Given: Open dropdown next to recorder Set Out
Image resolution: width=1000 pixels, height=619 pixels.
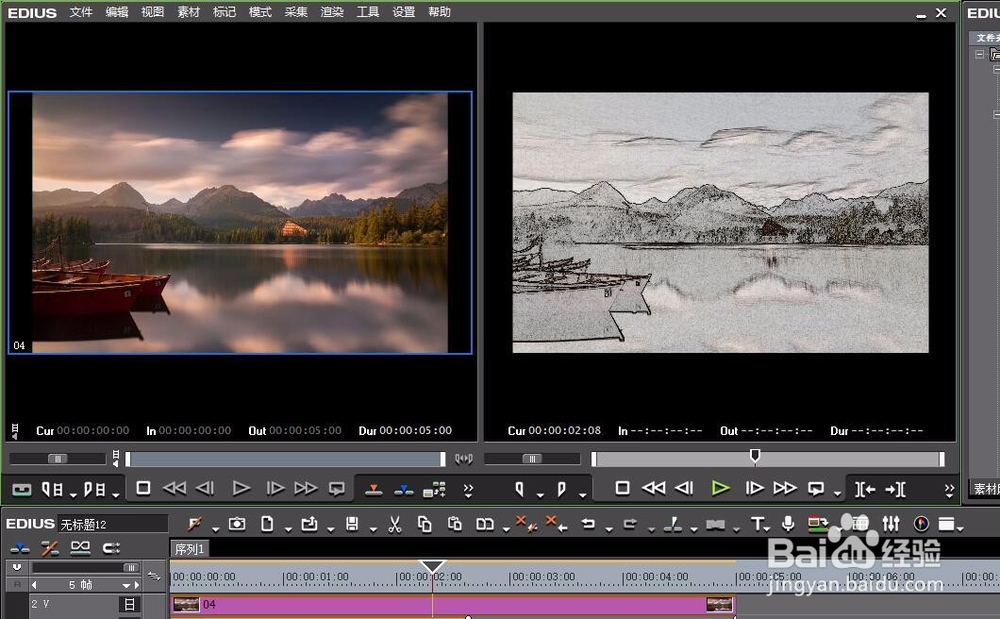Looking at the screenshot, I should pos(582,495).
